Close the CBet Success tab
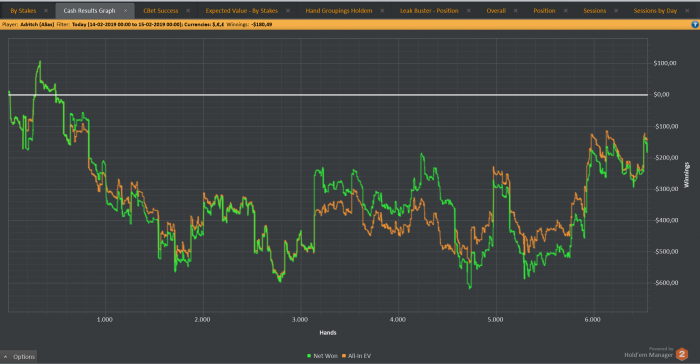Screen dimensions: 700x364 coord(188,11)
